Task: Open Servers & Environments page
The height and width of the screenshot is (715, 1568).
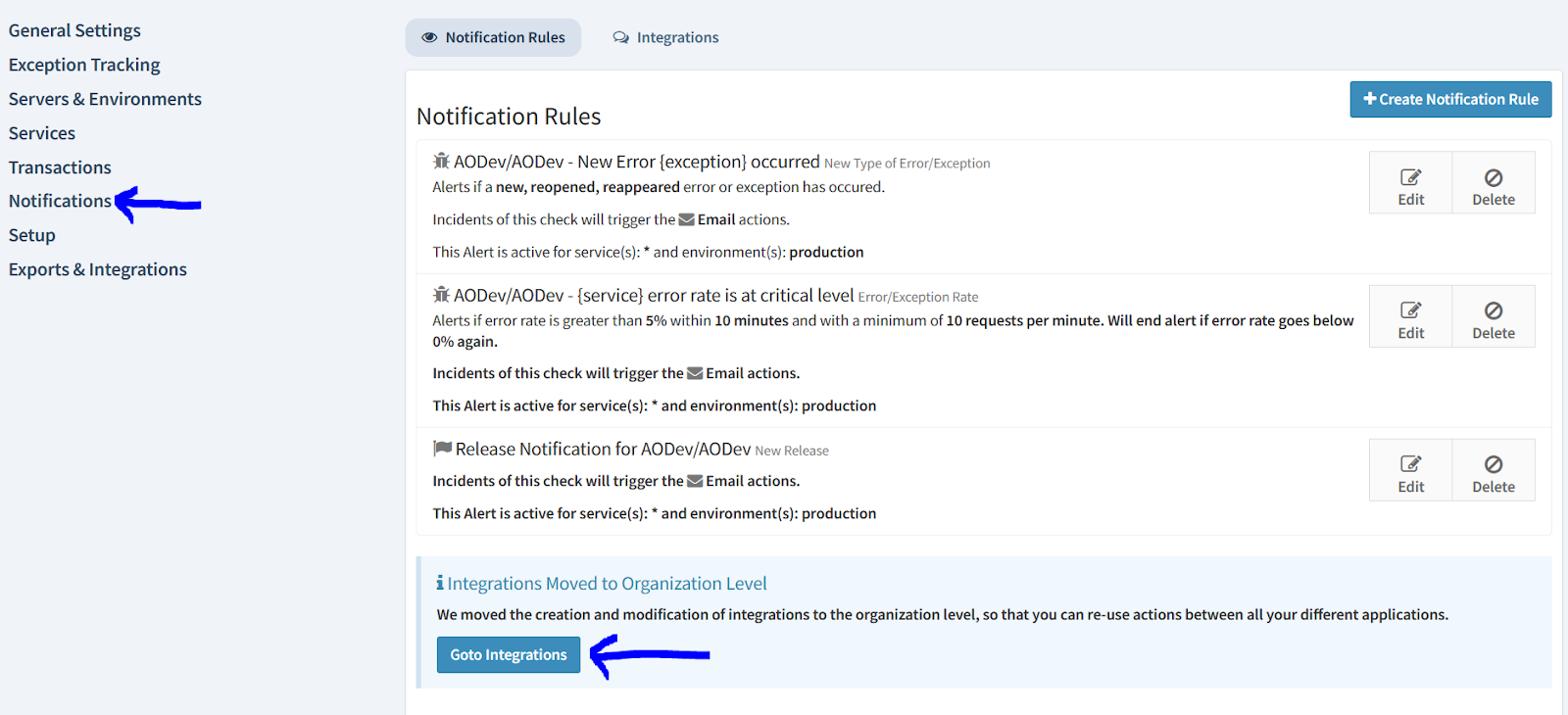Action: 105,99
